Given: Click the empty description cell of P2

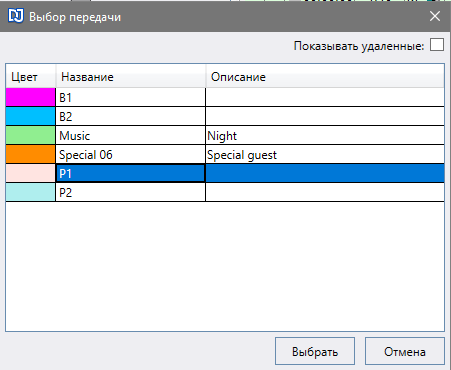Looking at the screenshot, I should pyautogui.click(x=325, y=192).
